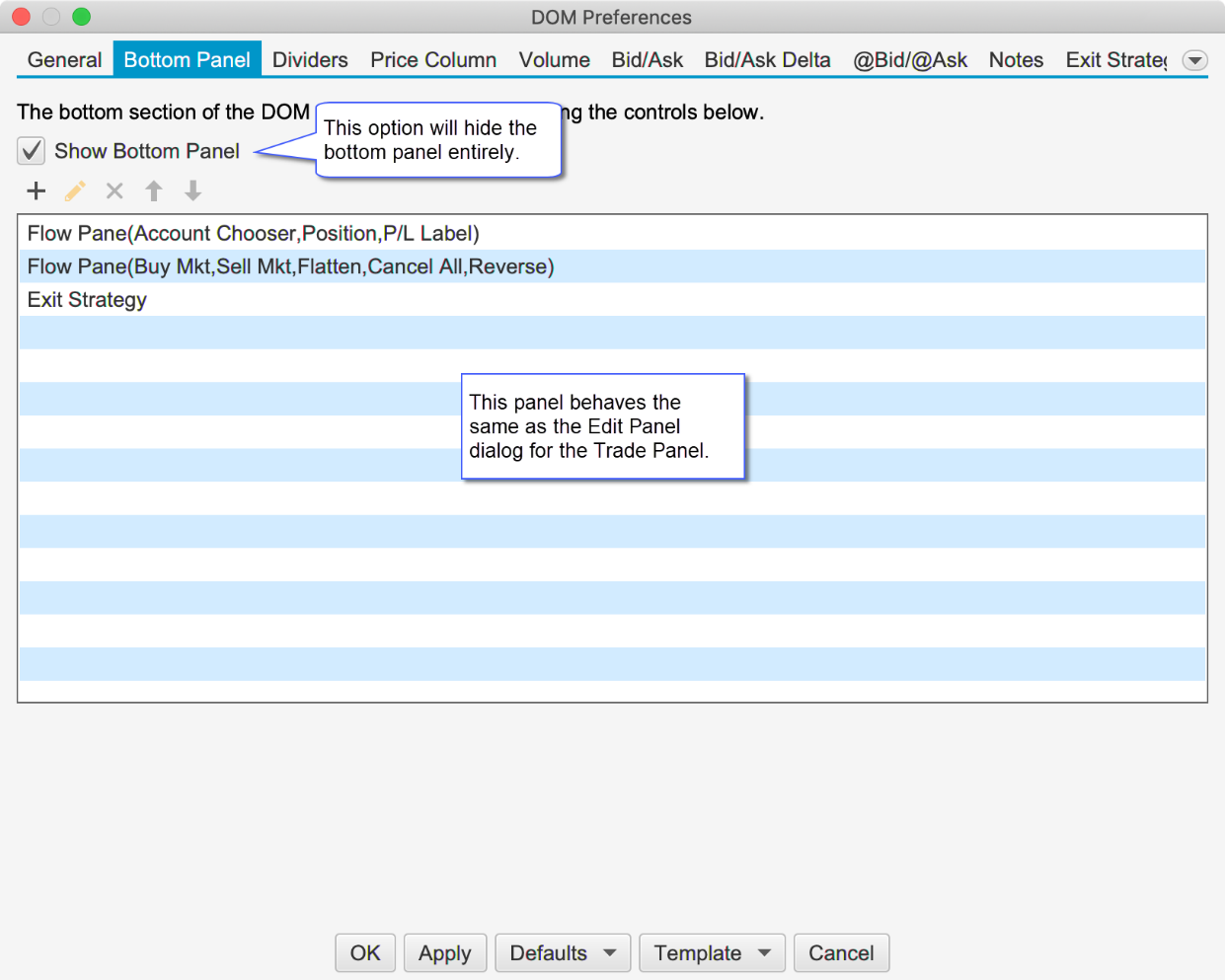Click the Apply button
This screenshot has height=980, width=1225.
point(444,953)
